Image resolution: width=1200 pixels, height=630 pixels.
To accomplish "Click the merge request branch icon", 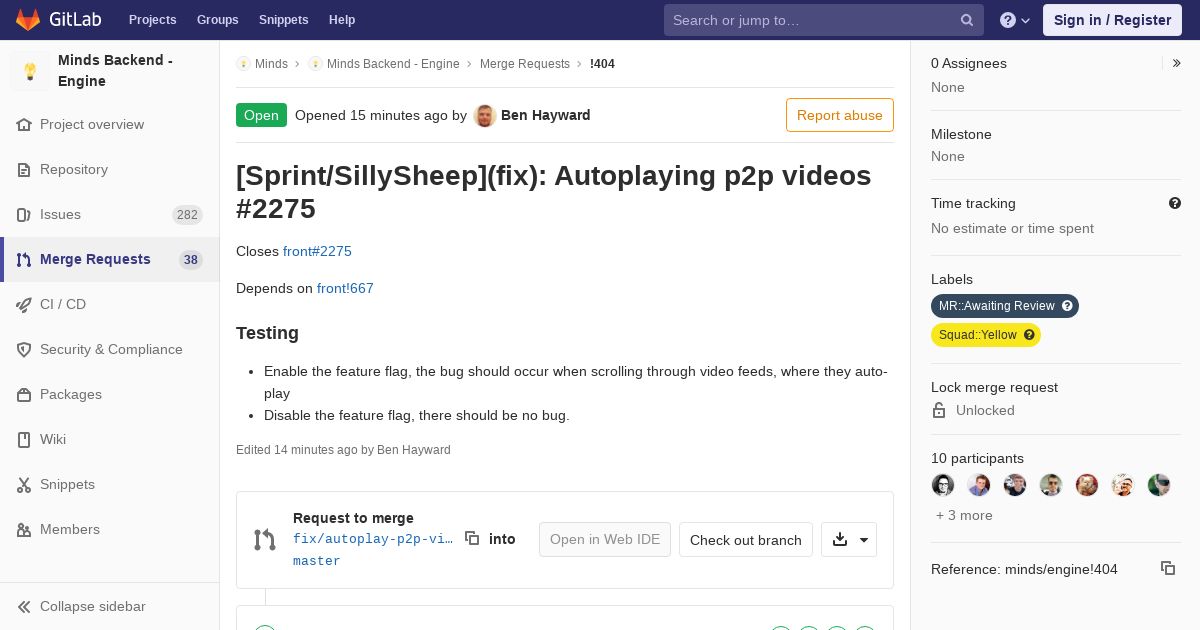I will tap(264, 540).
